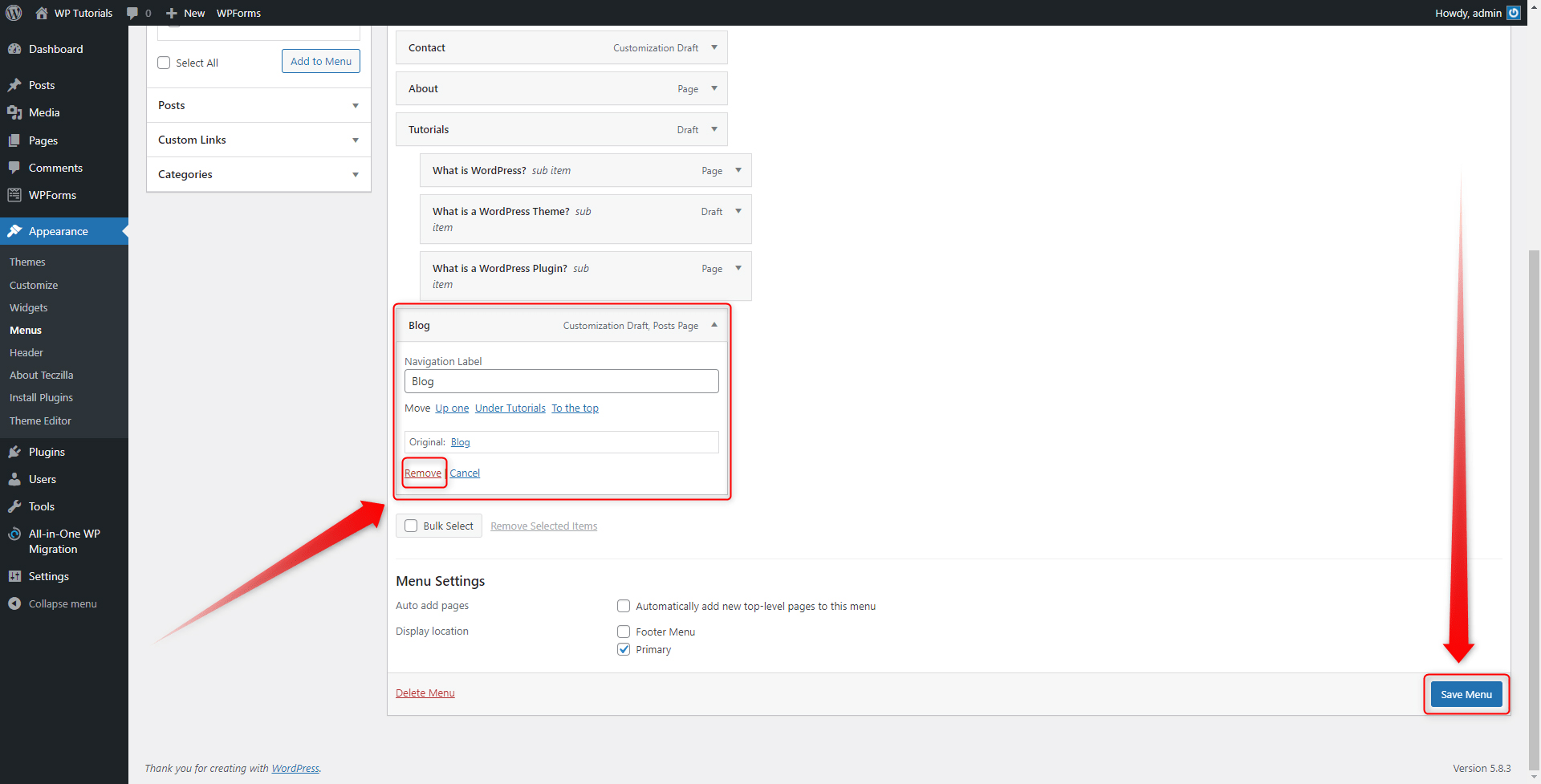Enable automatically add new top-level pages
Image resolution: width=1541 pixels, height=784 pixels.
[x=624, y=606]
